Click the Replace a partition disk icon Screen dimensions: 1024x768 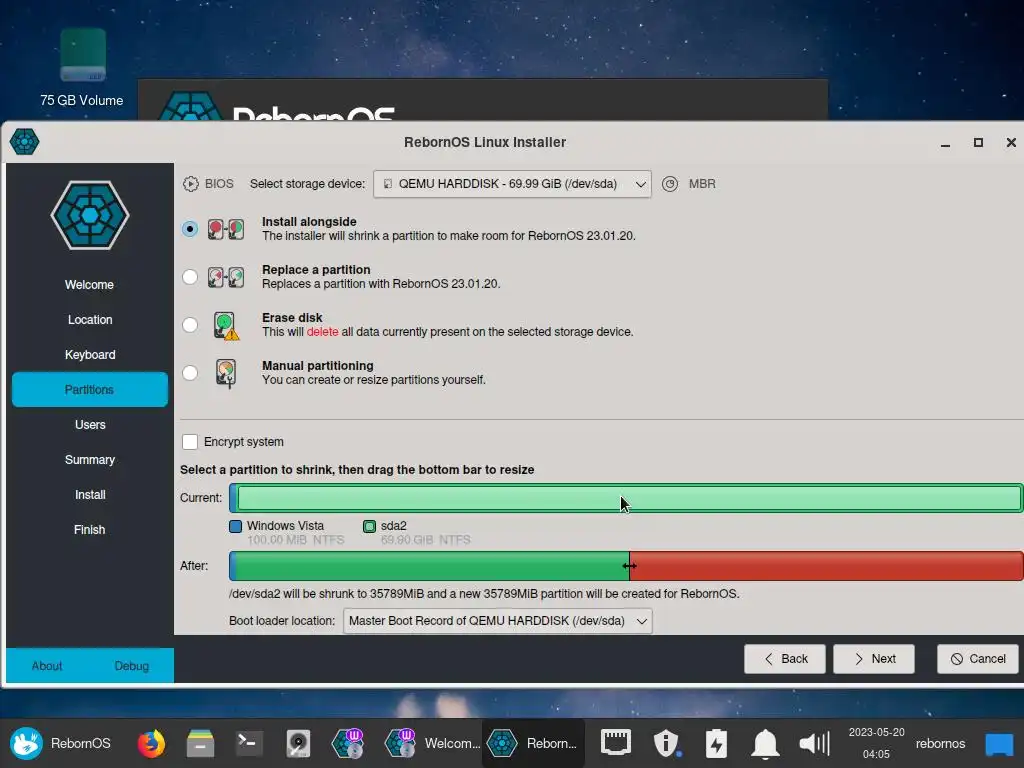click(x=226, y=277)
